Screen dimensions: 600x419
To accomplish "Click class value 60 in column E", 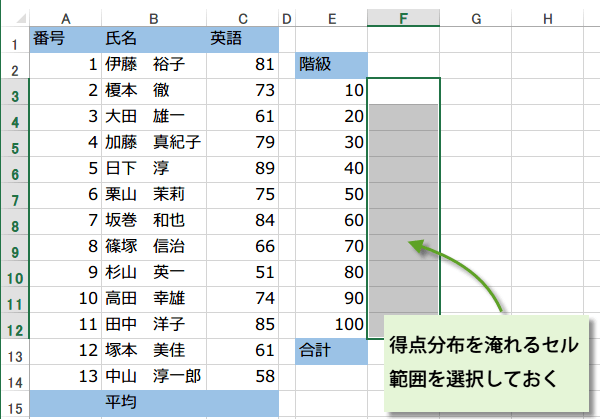I will coord(331,222).
